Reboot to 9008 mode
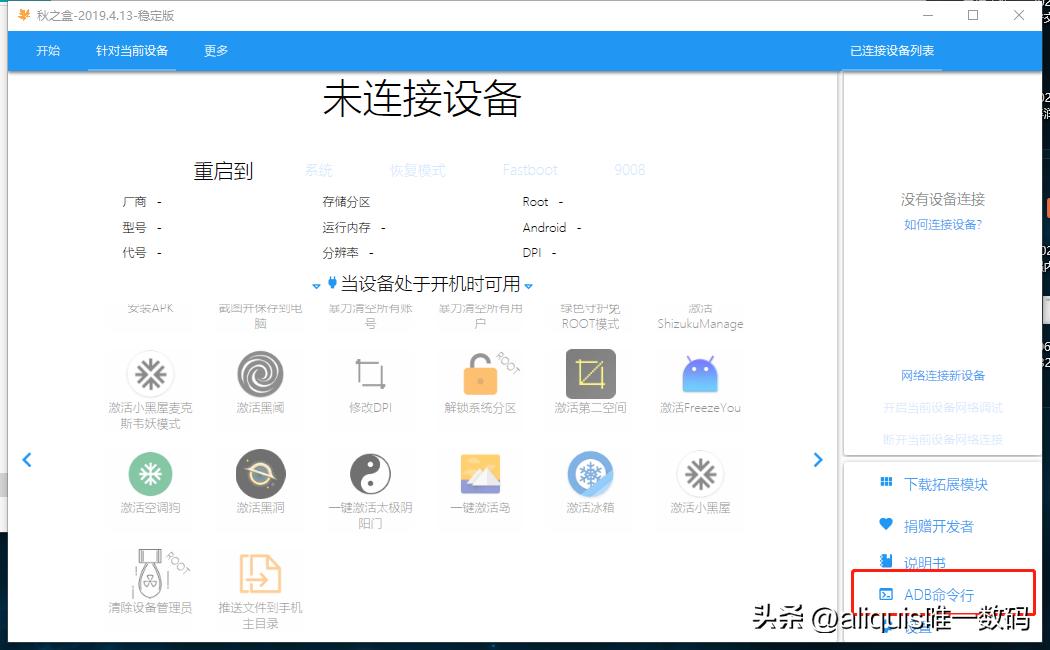 tap(629, 171)
